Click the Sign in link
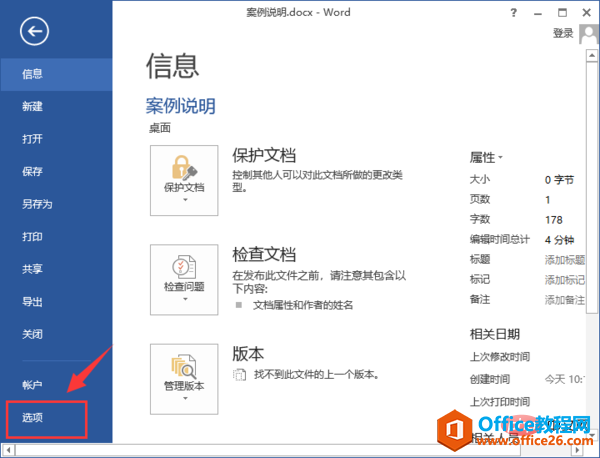 click(x=563, y=33)
